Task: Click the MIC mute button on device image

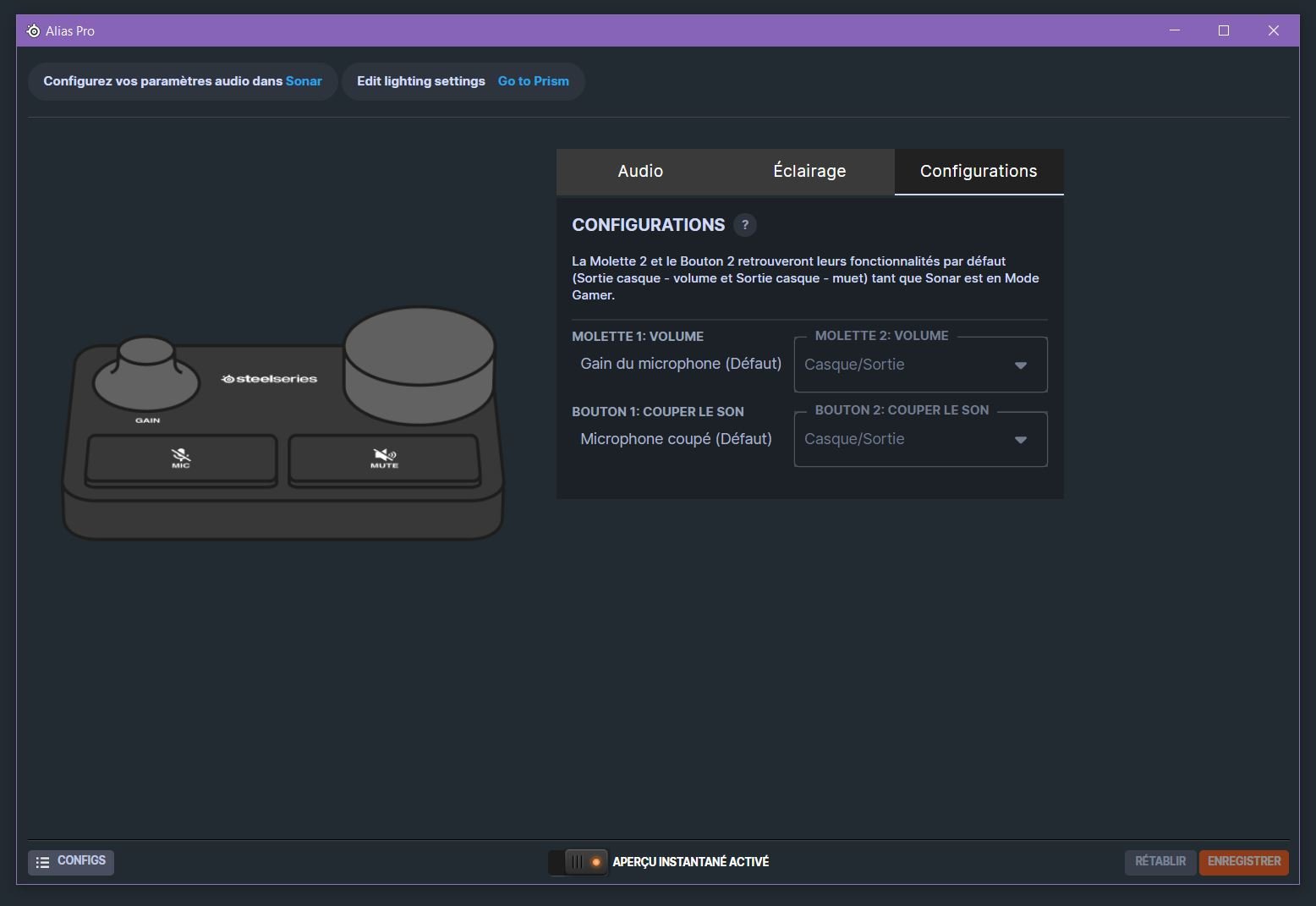Action: 181,459
